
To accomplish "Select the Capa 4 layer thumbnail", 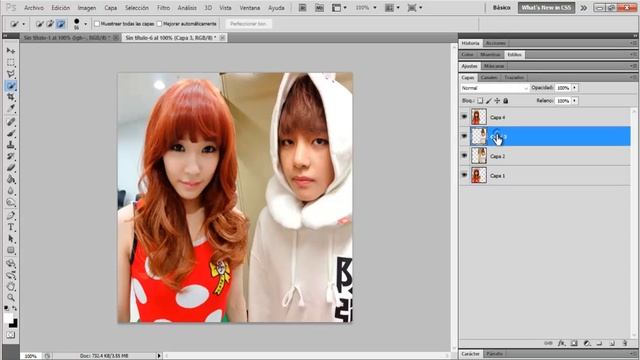I will pos(479,117).
